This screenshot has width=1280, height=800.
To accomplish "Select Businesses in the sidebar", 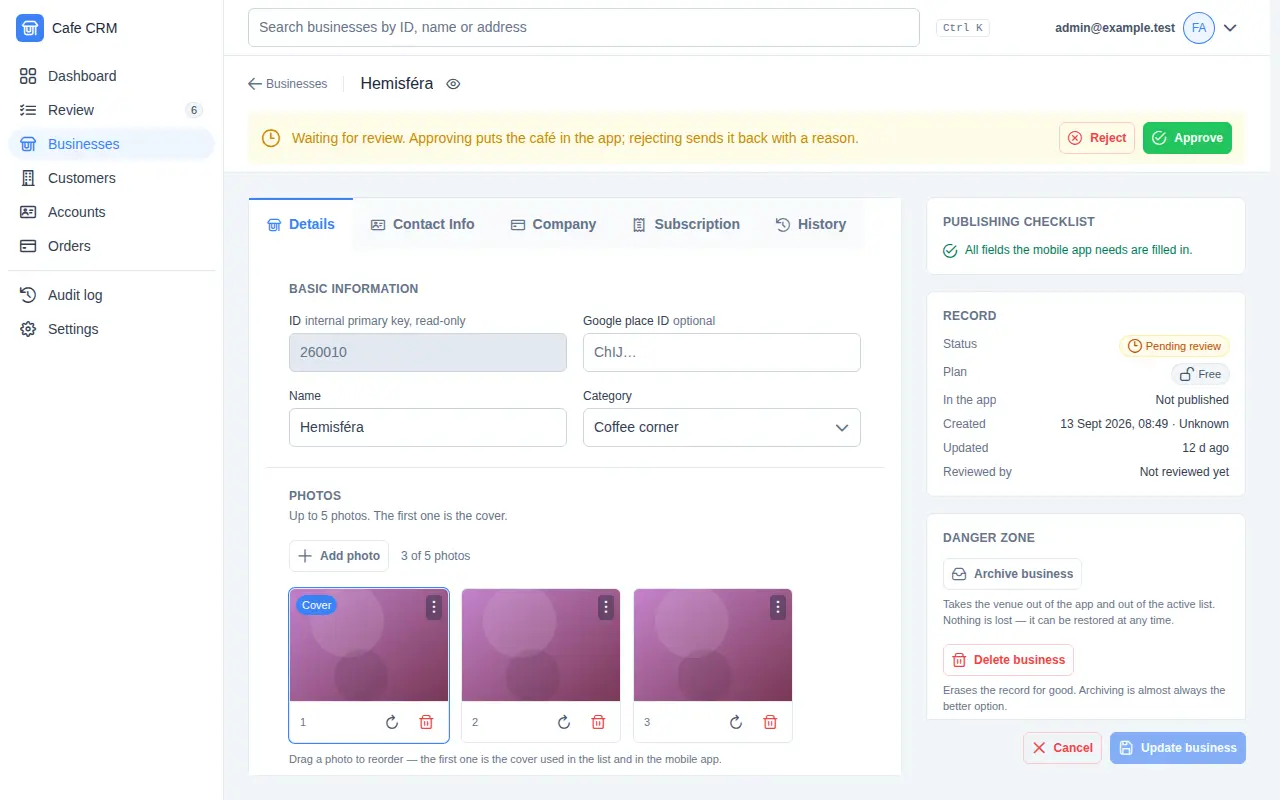I will [x=112, y=144].
